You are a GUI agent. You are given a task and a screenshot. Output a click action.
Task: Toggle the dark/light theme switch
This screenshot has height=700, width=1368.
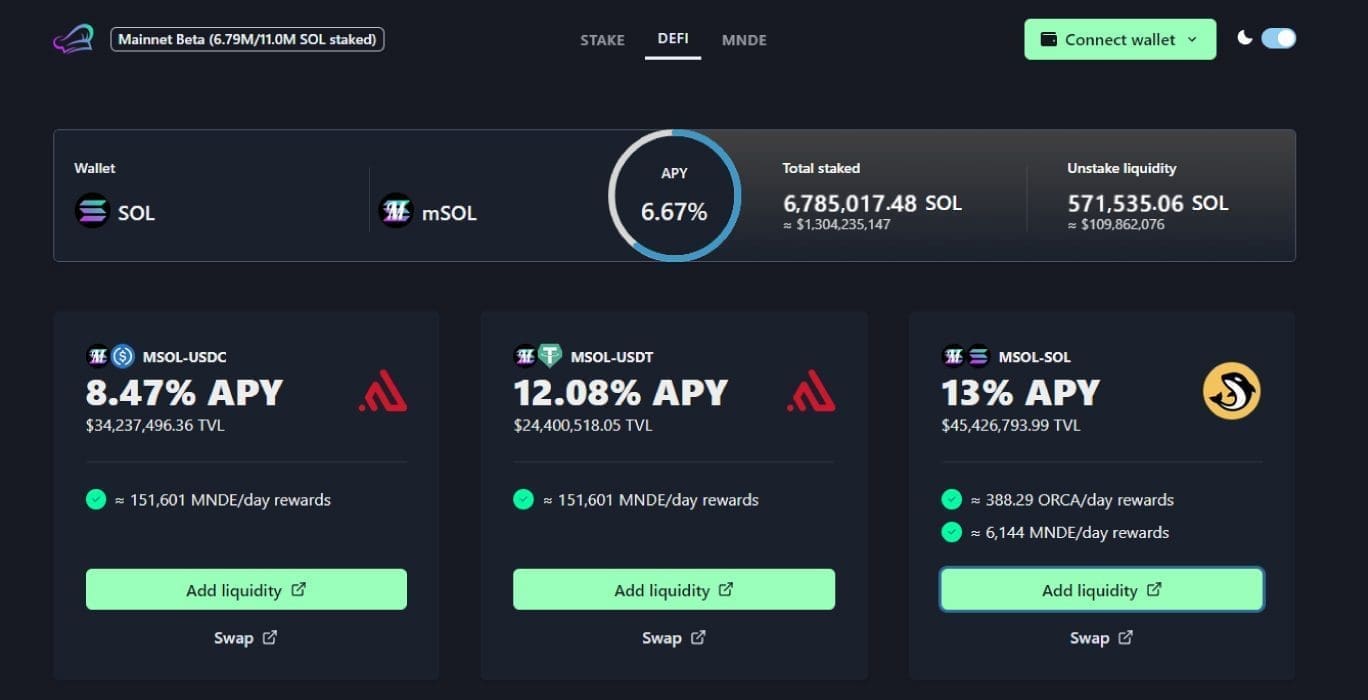[1278, 39]
